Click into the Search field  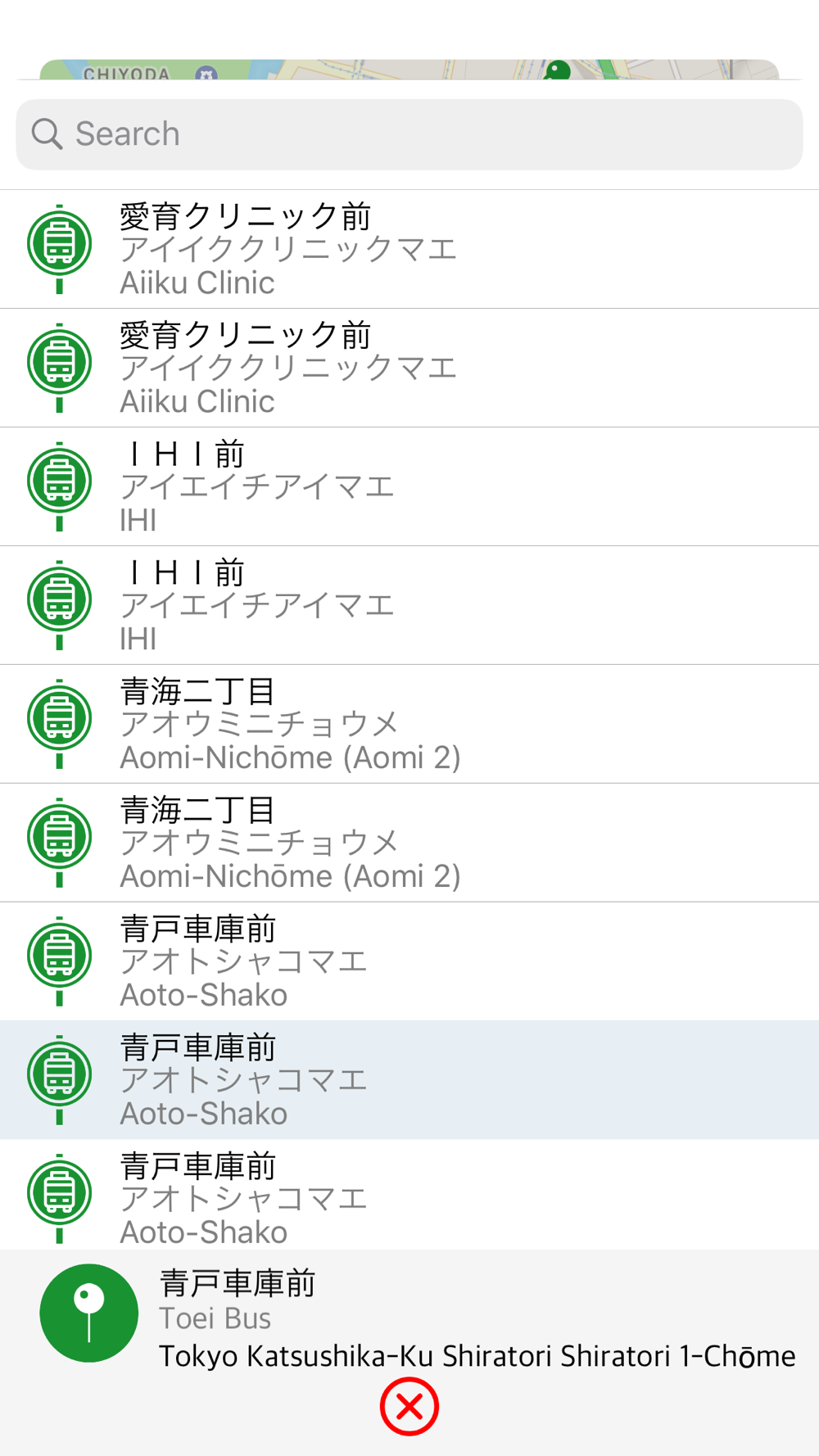[x=409, y=135]
